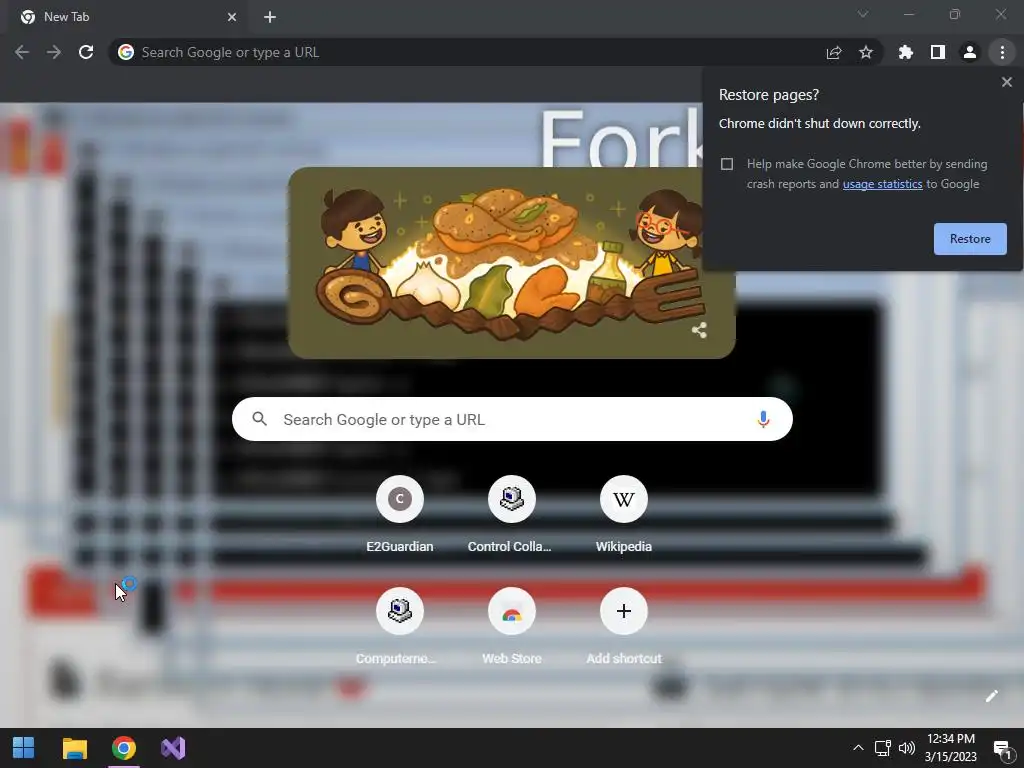Open the Wikipedia shortcut

624,515
